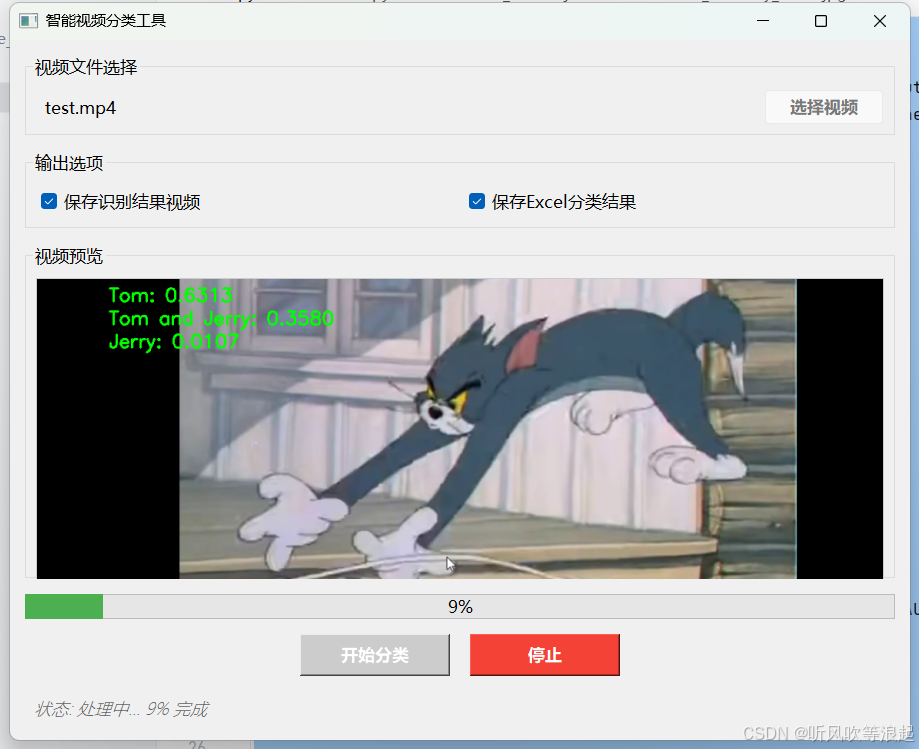Click the Tom and Jerry video preview

coord(460,428)
